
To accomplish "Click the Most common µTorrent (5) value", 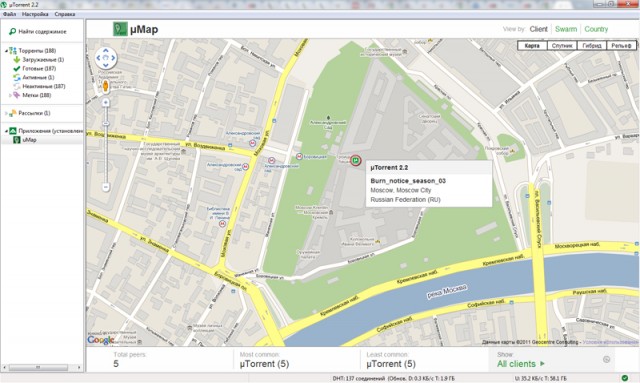I will tap(264, 364).
